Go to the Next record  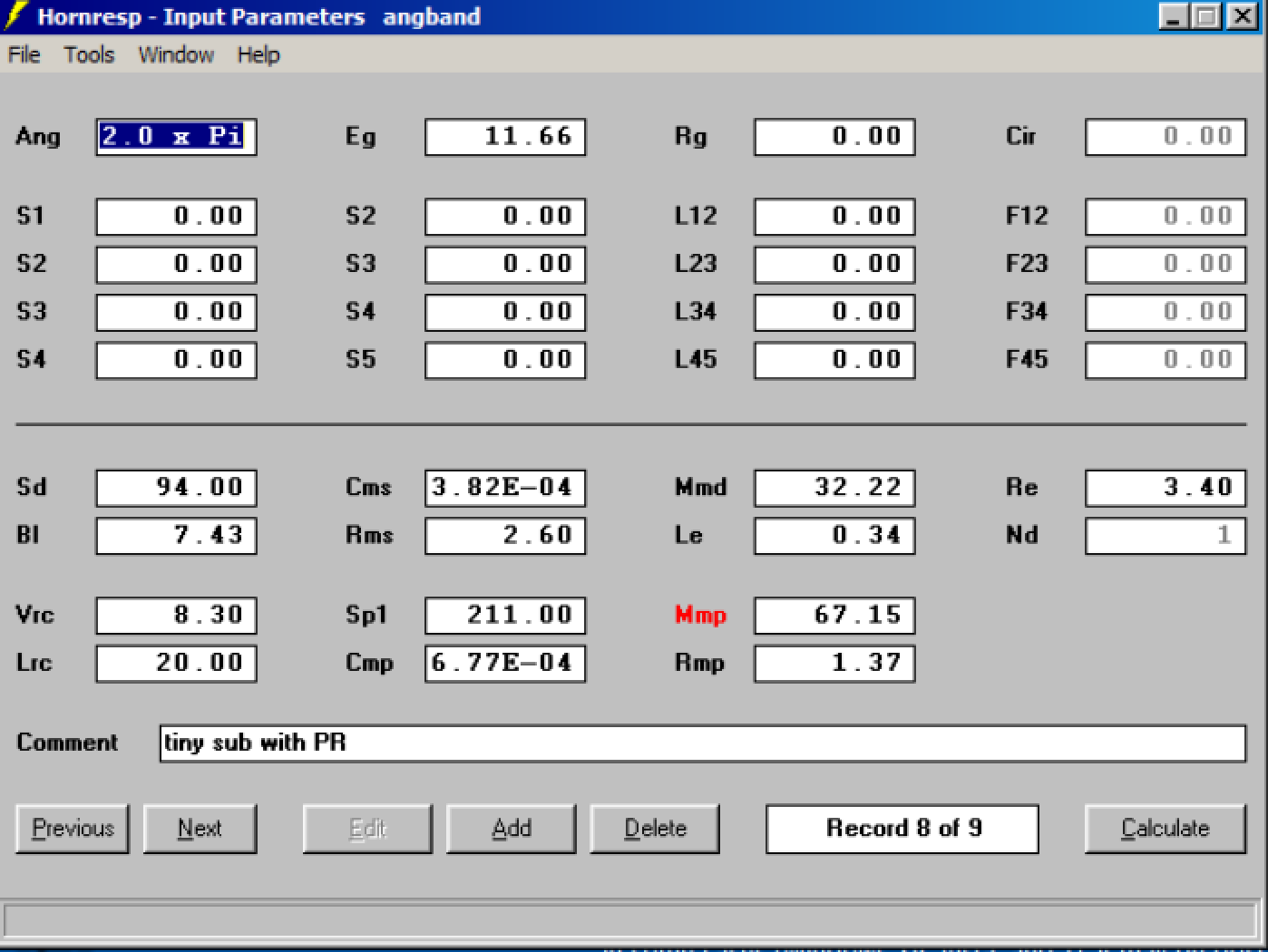pyautogui.click(x=200, y=829)
